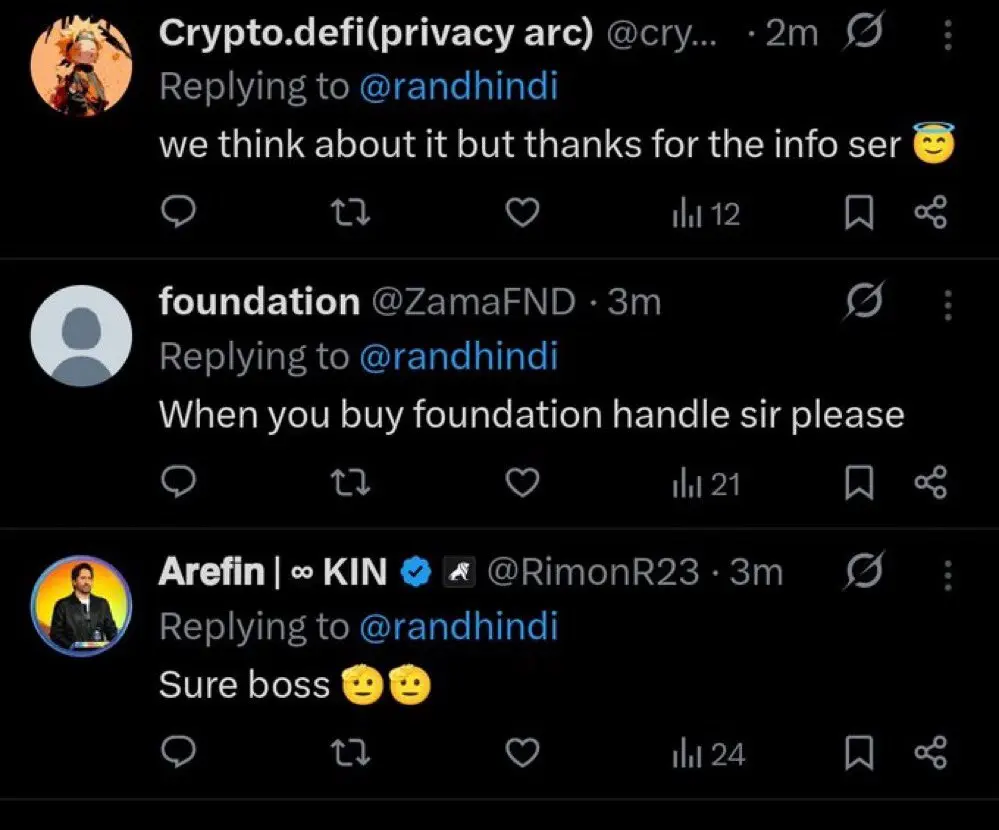The width and height of the screenshot is (999, 830).
Task: Open Crypto.defi's avatar
Action: tap(81, 64)
